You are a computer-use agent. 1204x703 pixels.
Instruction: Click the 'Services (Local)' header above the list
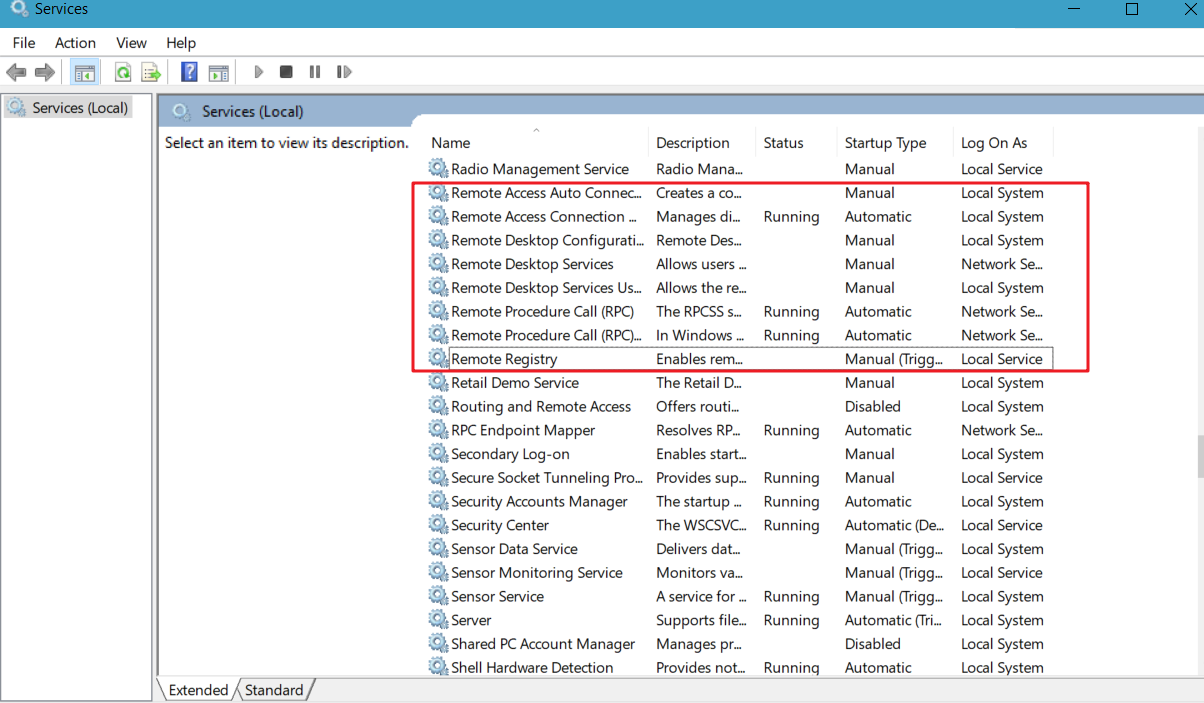click(x=252, y=112)
